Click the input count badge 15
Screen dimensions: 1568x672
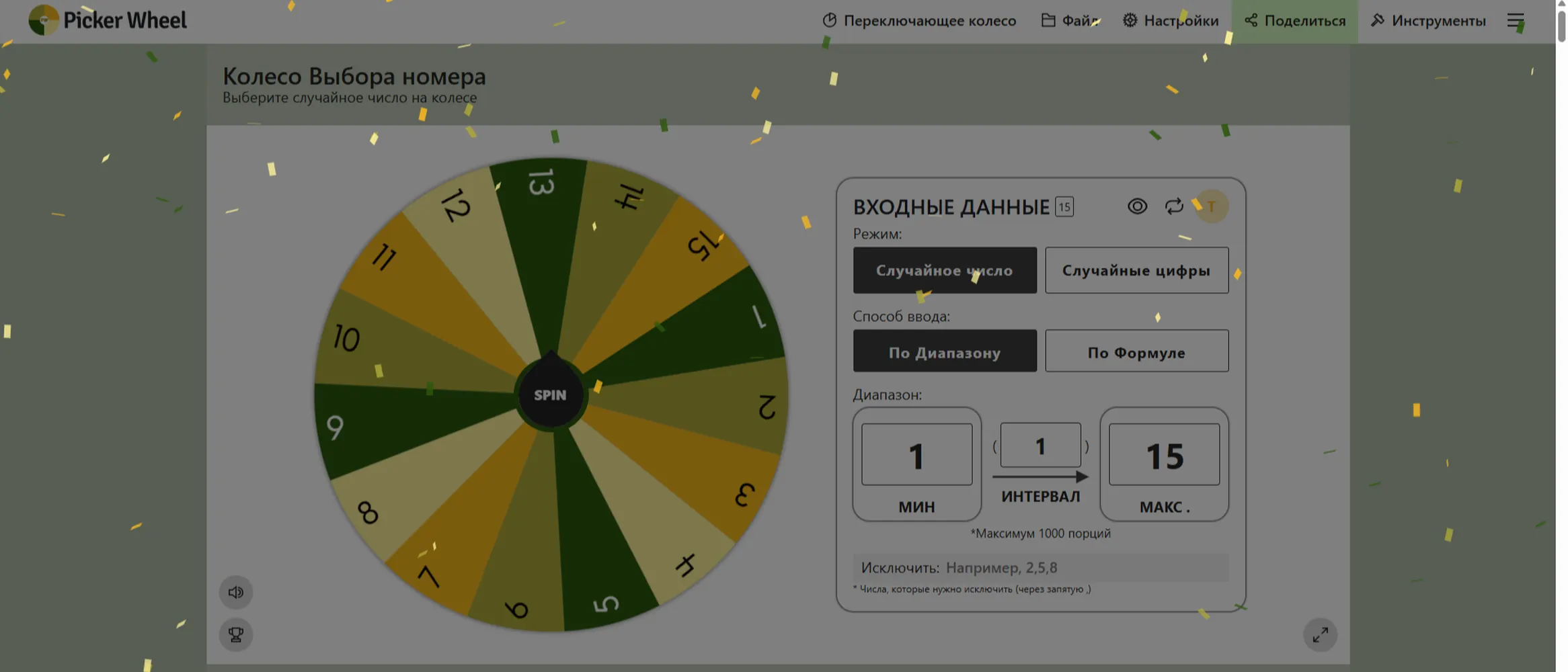point(1064,206)
